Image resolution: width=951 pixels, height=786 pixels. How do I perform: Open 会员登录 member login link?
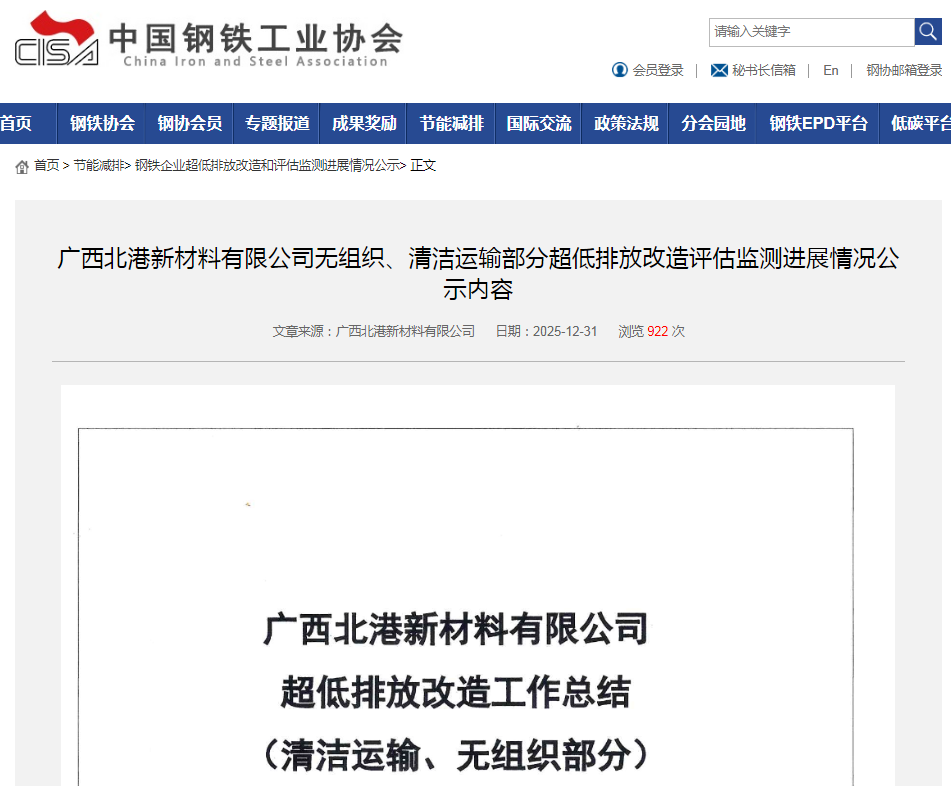658,70
